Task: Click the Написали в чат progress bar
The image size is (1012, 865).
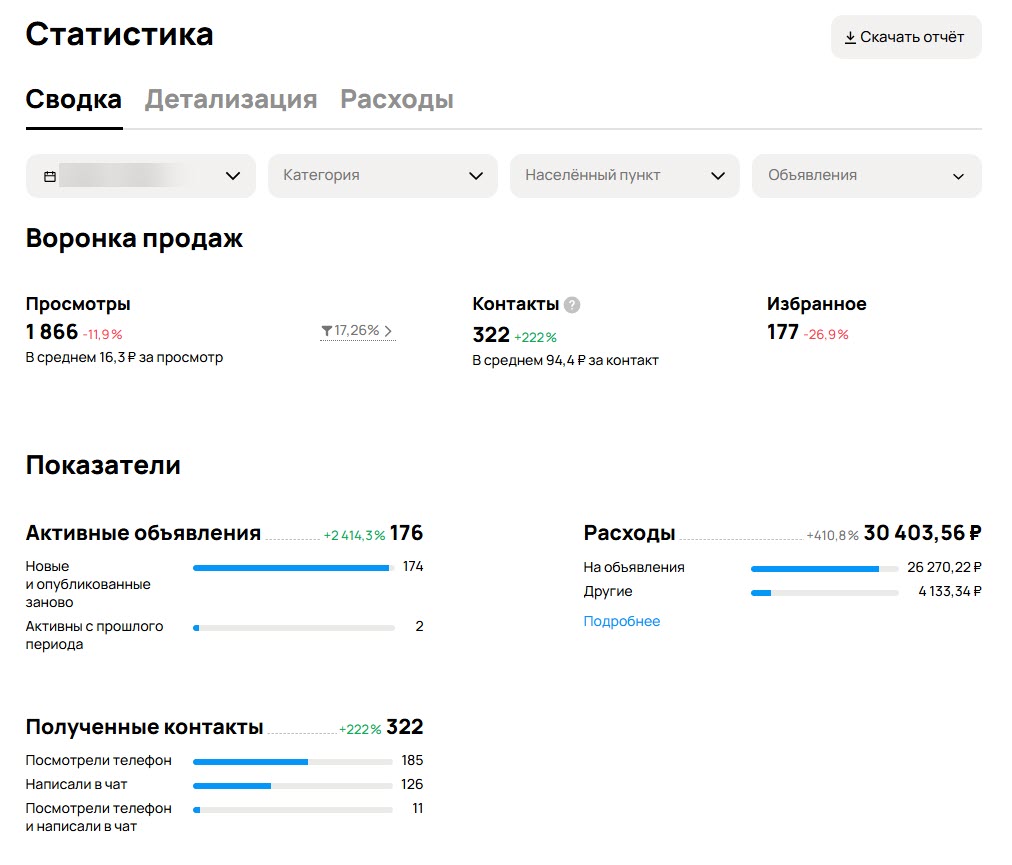Action: [x=292, y=785]
